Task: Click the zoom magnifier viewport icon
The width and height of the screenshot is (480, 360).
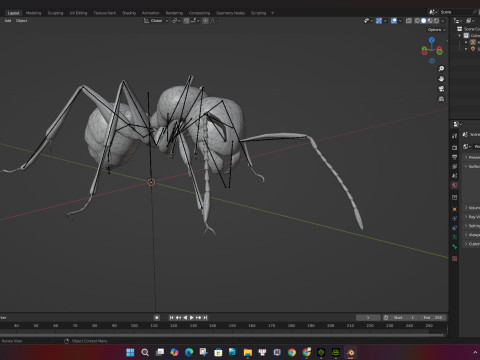Action: (x=441, y=69)
